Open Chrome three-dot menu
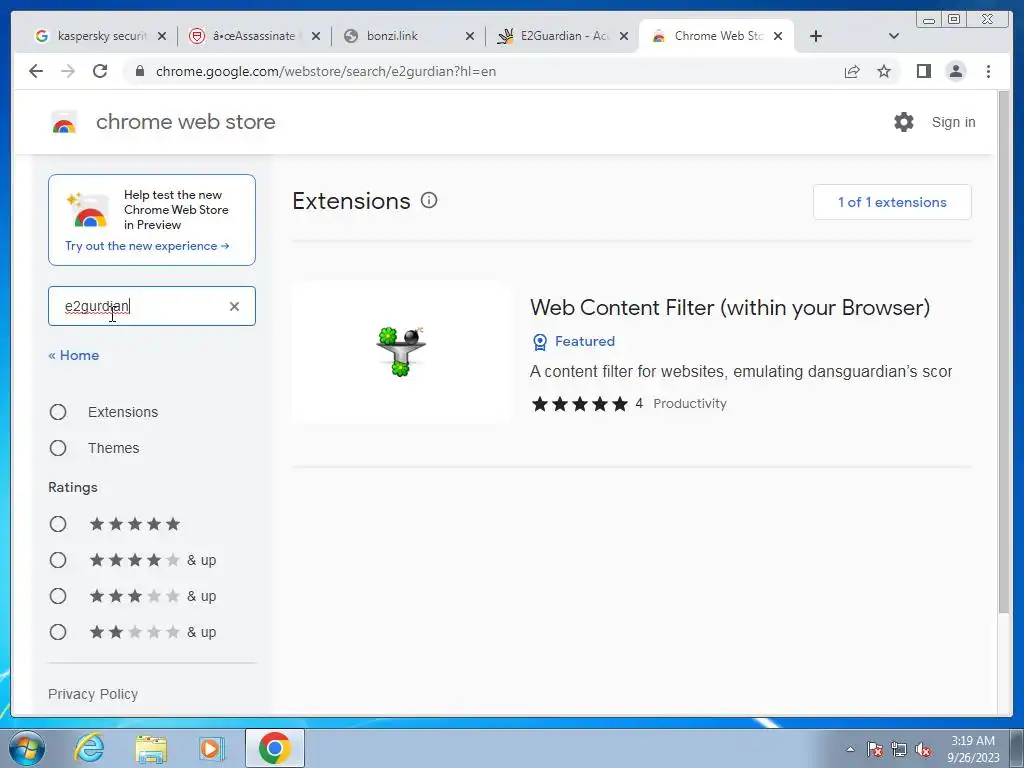 [988, 71]
